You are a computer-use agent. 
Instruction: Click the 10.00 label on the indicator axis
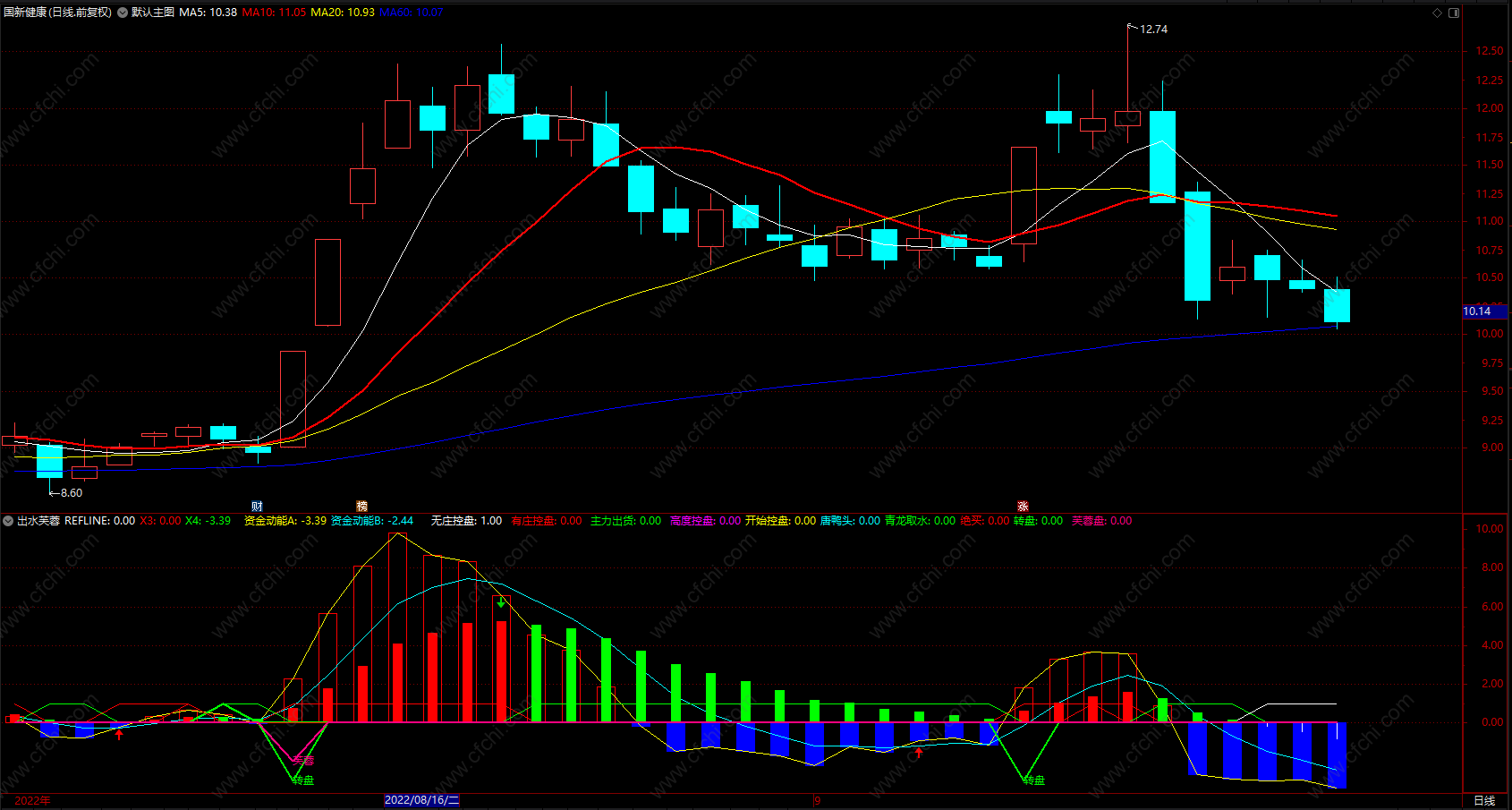point(1490,529)
